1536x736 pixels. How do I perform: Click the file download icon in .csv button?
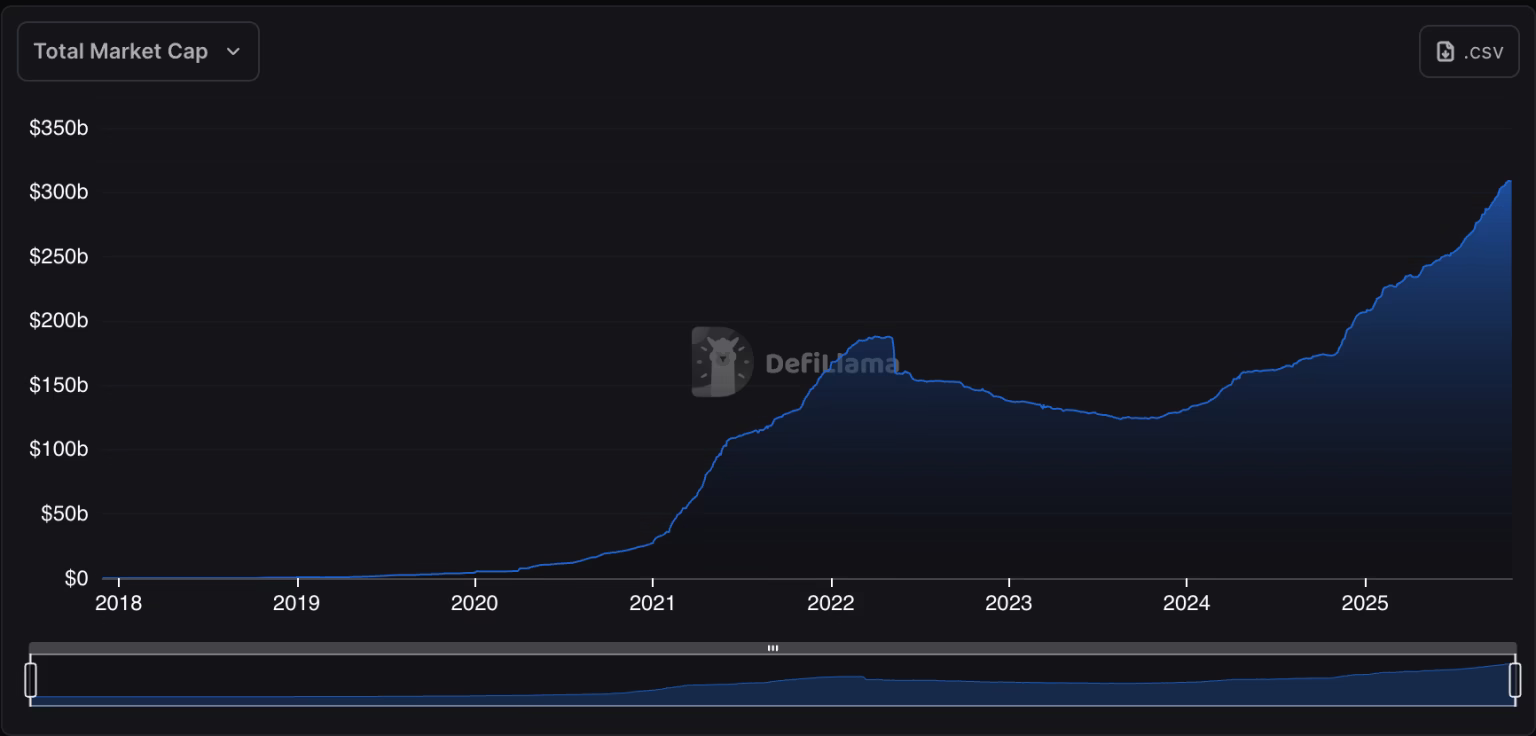tap(1445, 52)
